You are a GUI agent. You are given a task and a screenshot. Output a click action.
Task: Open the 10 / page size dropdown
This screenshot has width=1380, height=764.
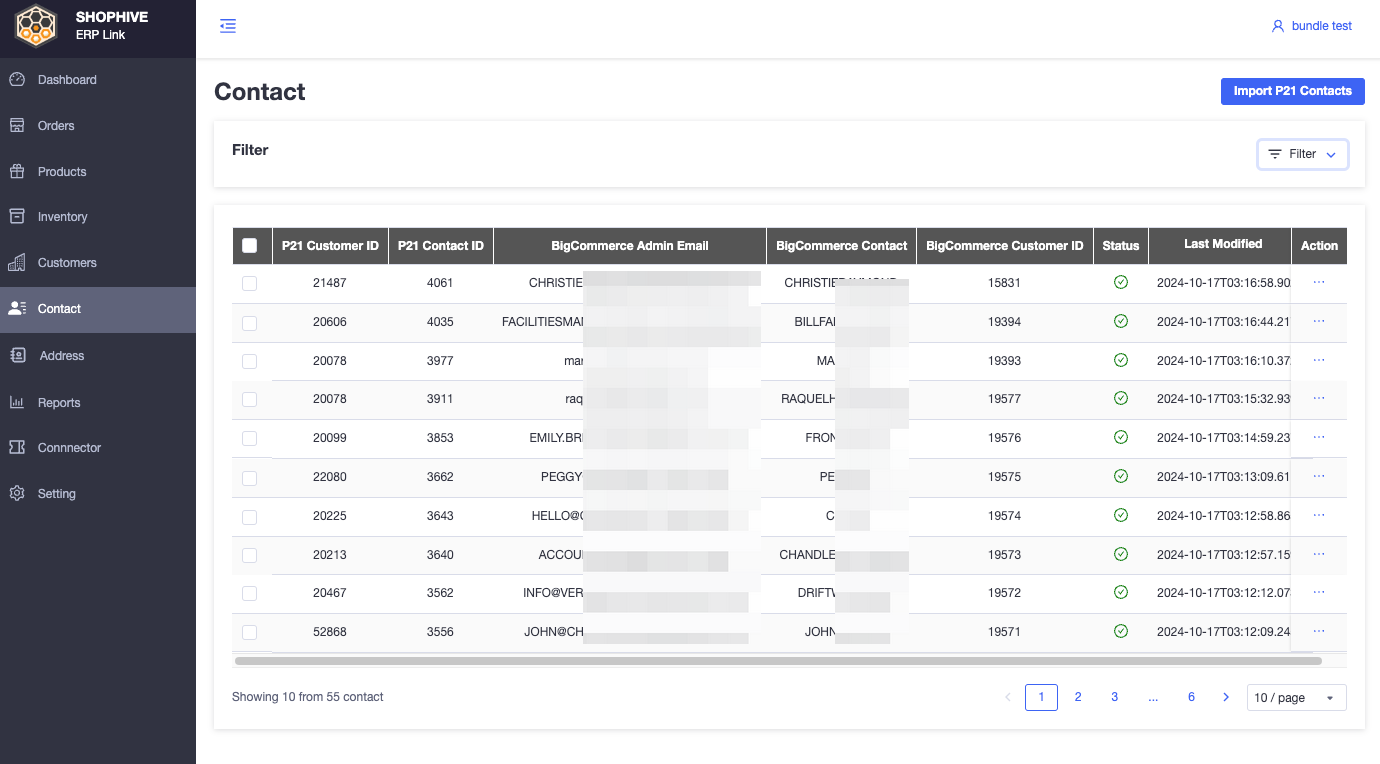(1296, 698)
